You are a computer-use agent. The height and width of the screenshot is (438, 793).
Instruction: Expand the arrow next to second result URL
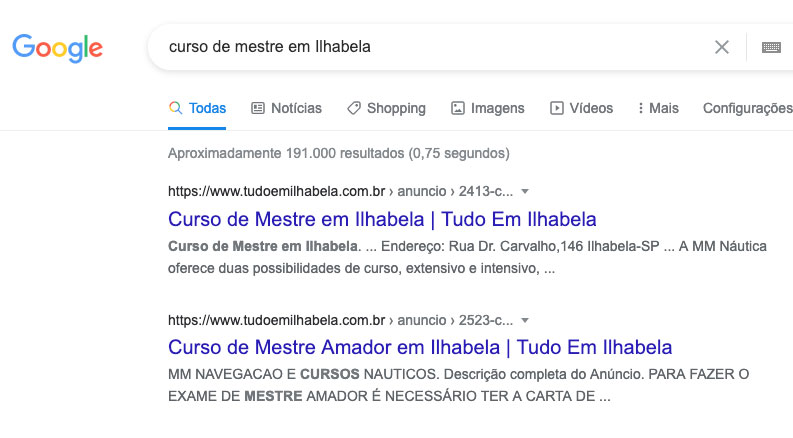tap(526, 320)
